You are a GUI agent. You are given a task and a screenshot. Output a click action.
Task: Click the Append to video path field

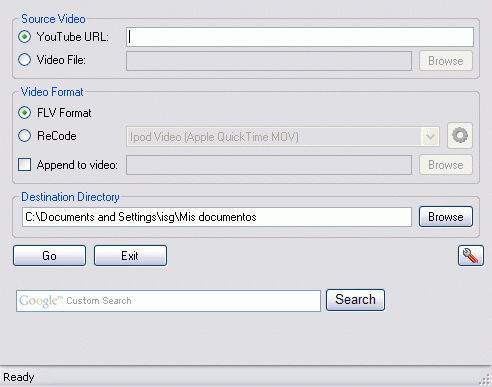[x=269, y=165]
